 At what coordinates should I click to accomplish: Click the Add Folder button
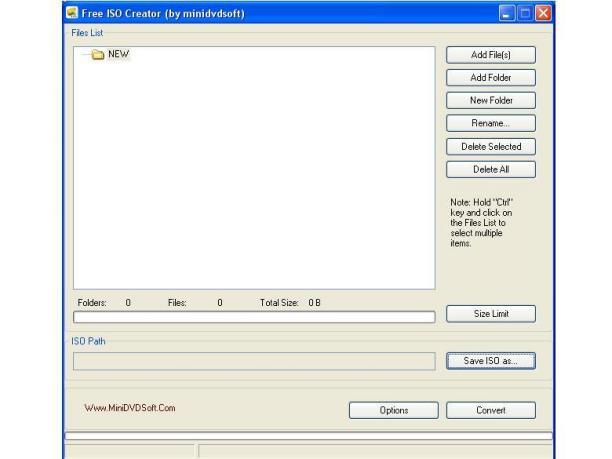pos(490,78)
